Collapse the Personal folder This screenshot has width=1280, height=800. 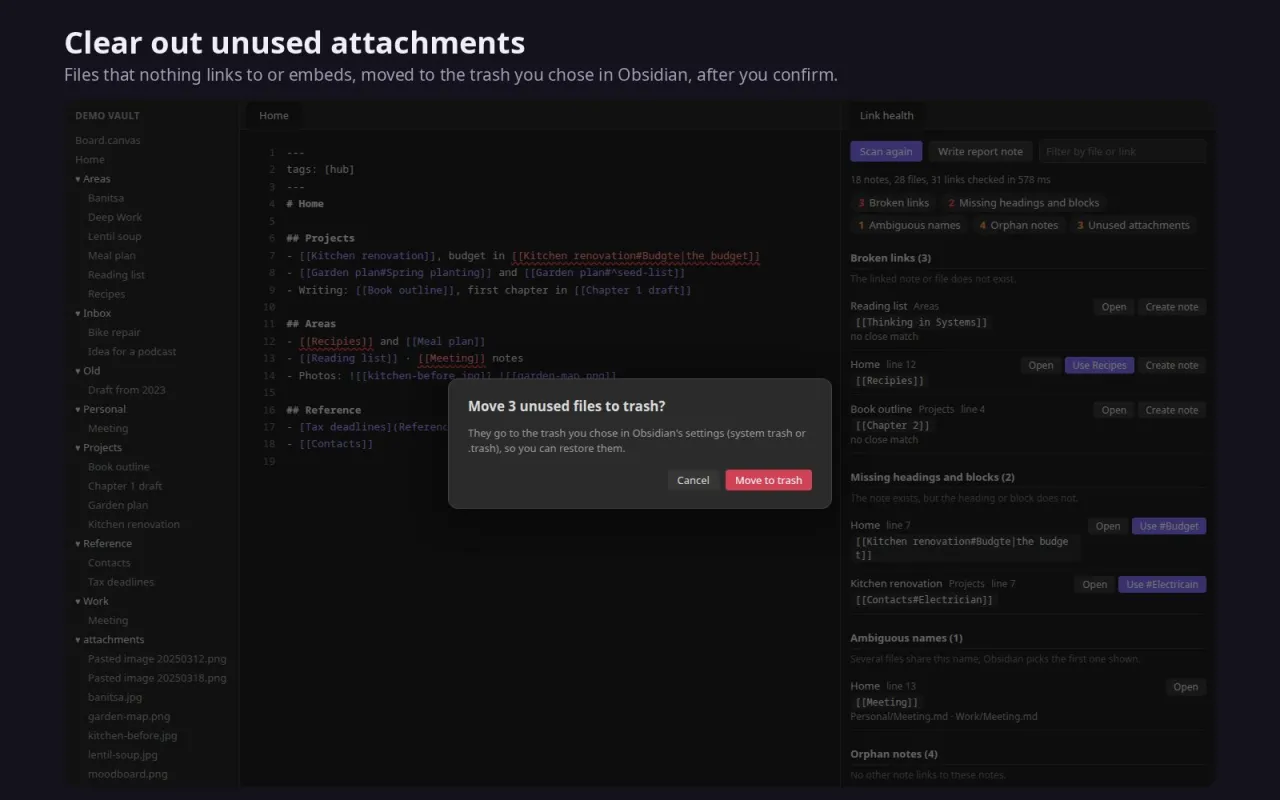(100, 409)
